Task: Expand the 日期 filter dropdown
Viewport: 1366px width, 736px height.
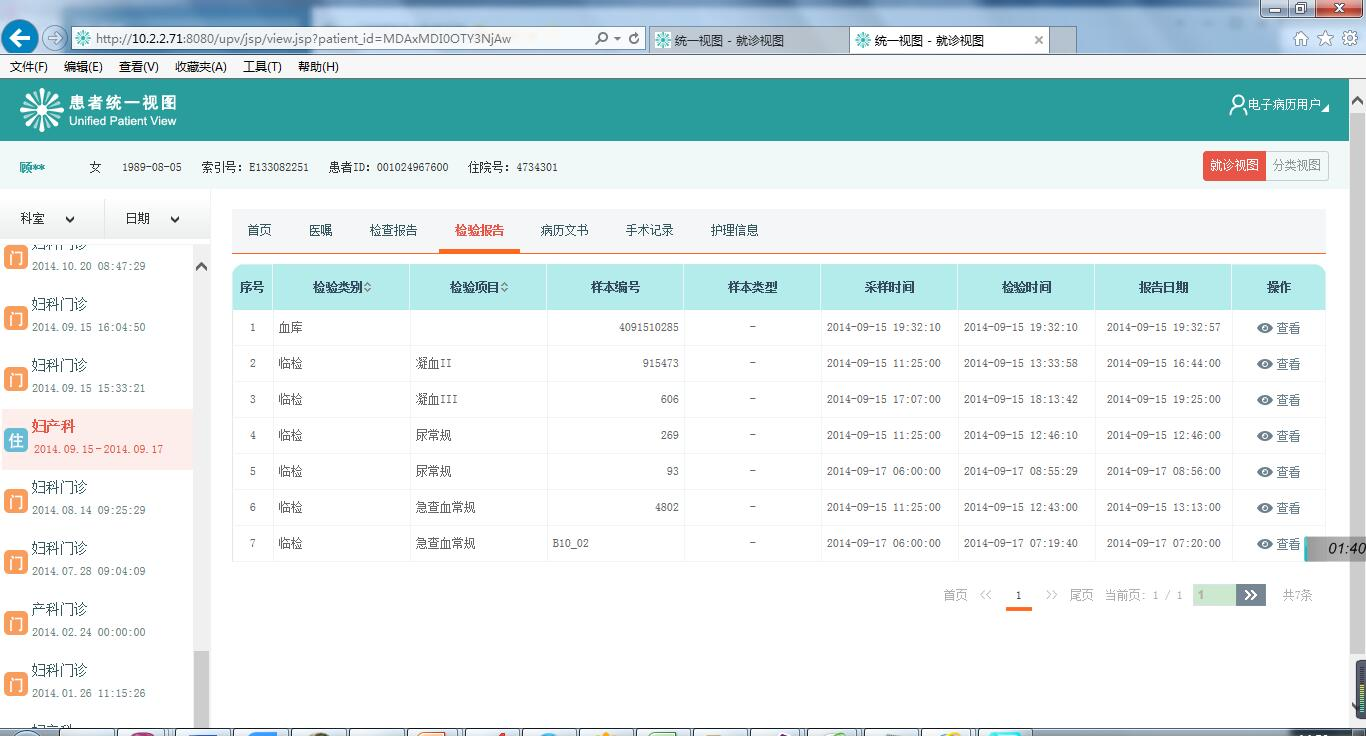Action: [152, 219]
